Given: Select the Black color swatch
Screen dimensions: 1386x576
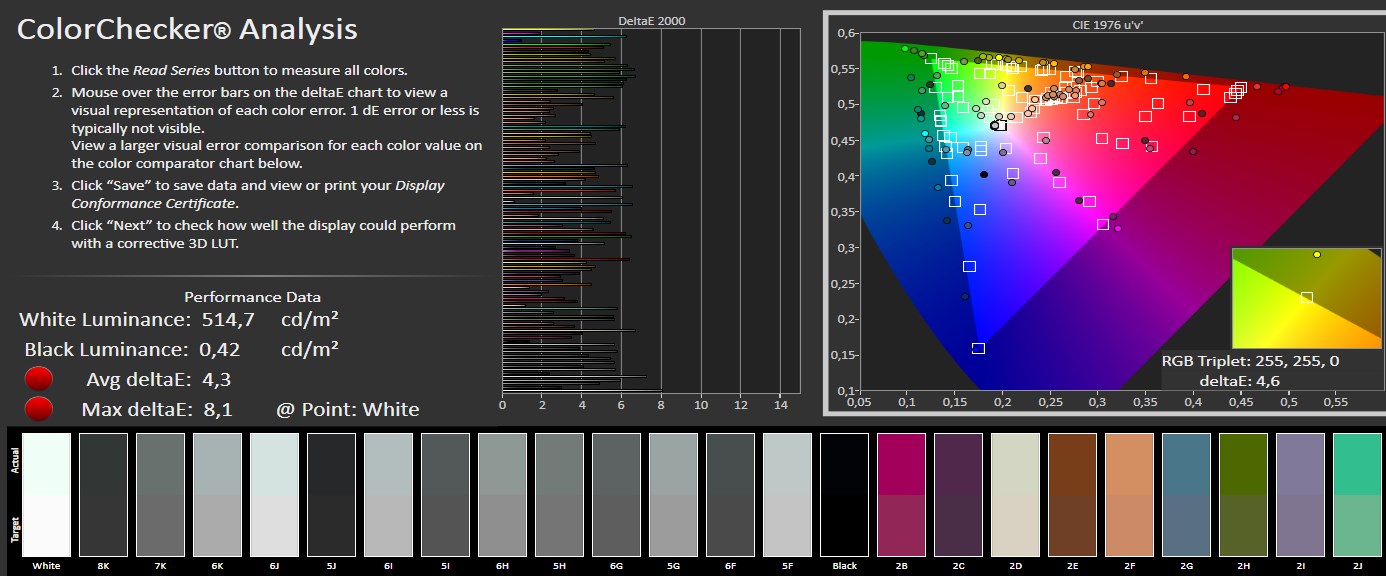Looking at the screenshot, I should 845,495.
